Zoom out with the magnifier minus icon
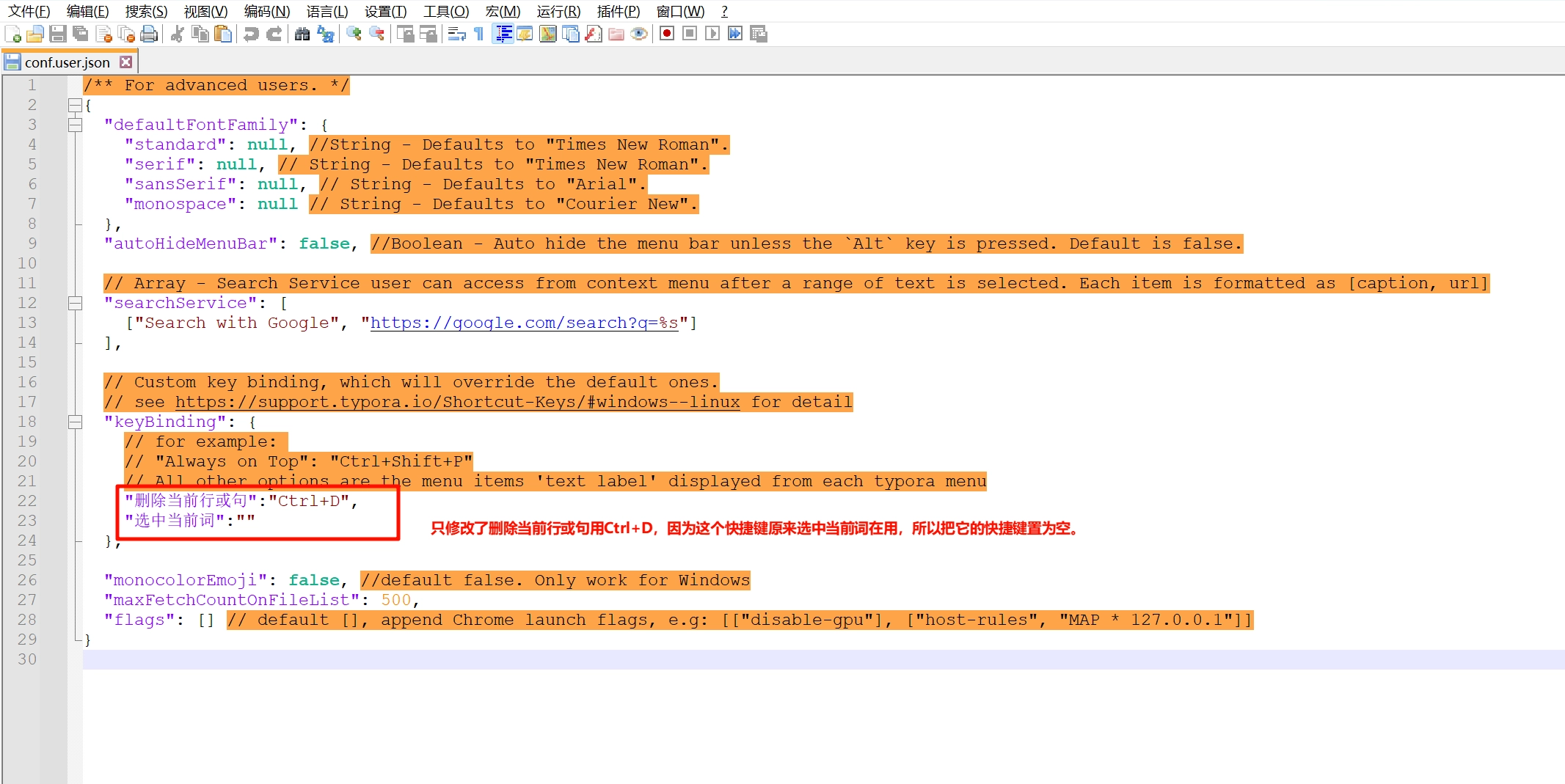The width and height of the screenshot is (1565, 784). [376, 34]
